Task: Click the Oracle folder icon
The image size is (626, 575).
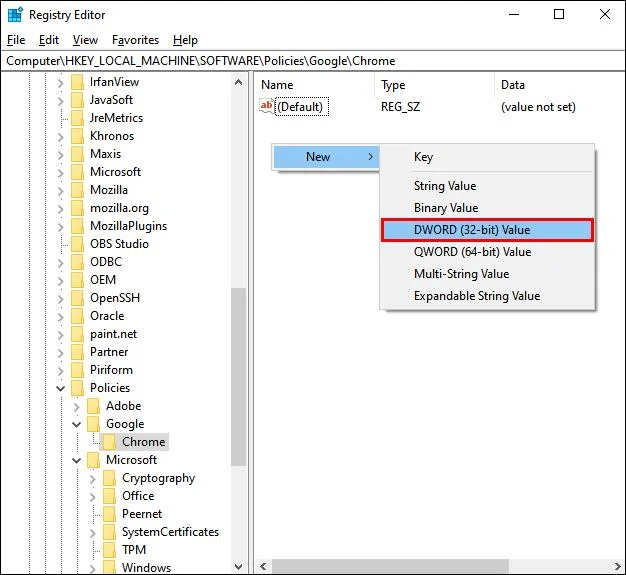Action: click(77, 316)
